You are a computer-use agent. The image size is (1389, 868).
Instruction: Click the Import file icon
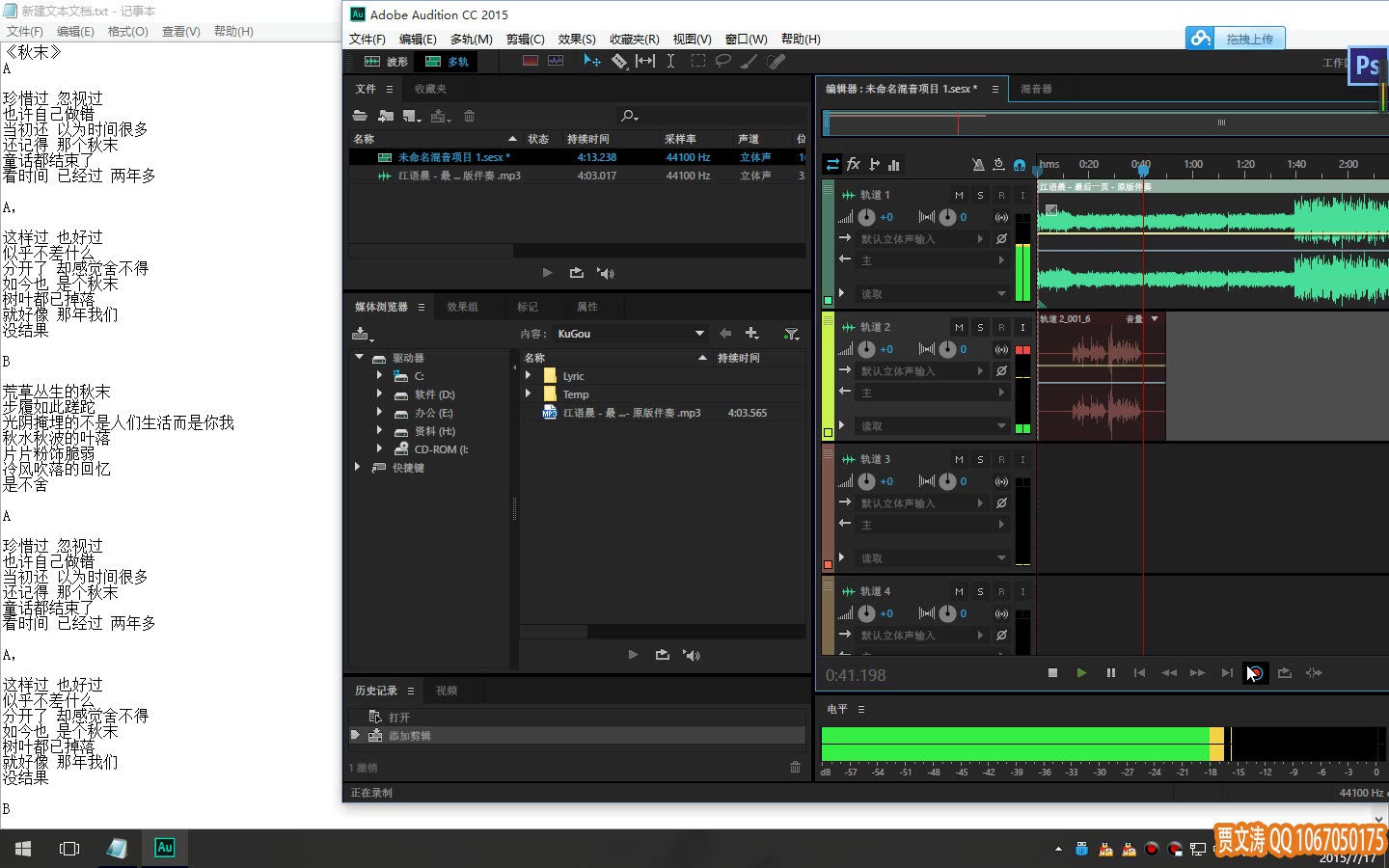pos(386,116)
